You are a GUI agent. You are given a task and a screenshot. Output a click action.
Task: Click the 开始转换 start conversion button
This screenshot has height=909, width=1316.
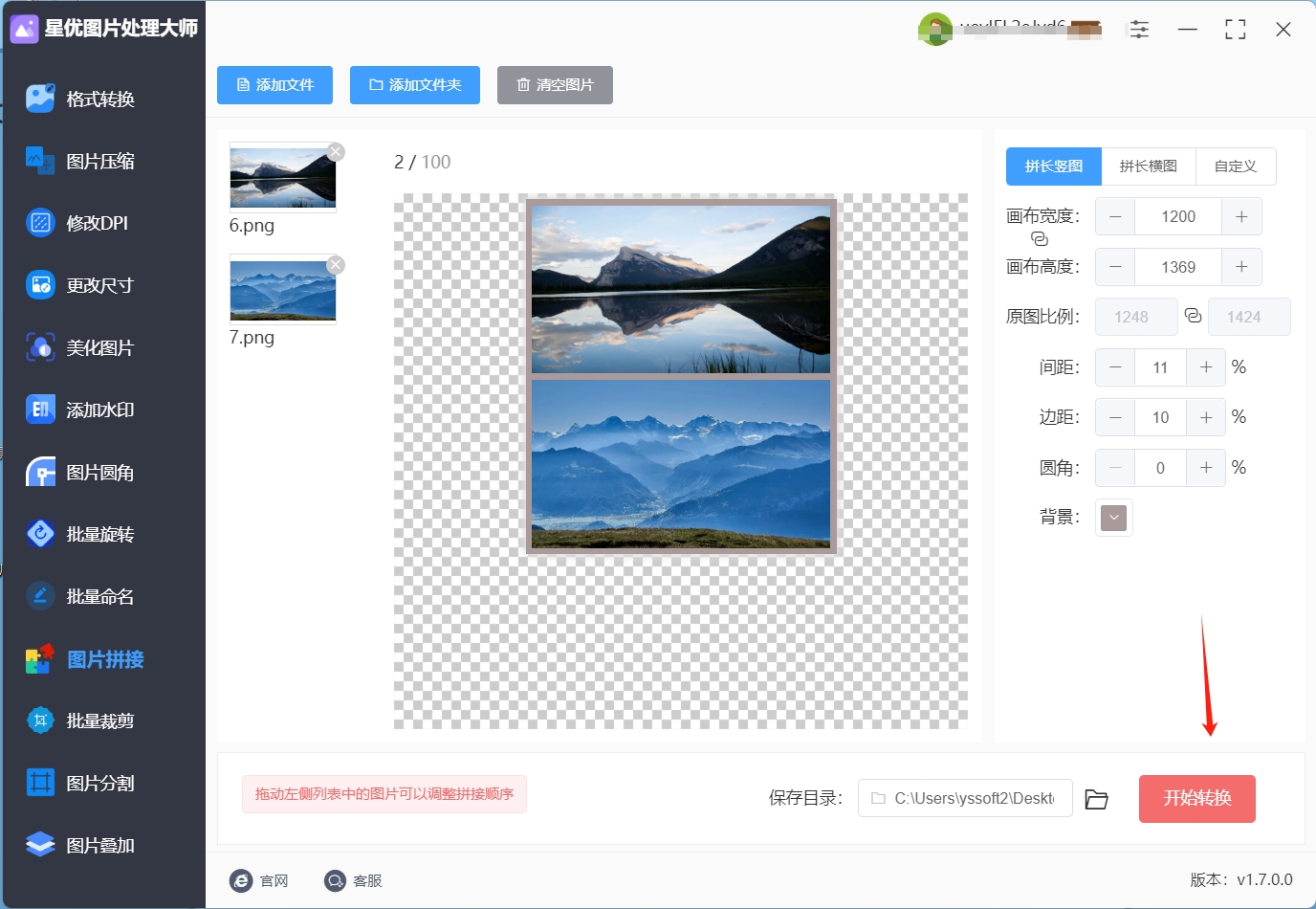1196,799
